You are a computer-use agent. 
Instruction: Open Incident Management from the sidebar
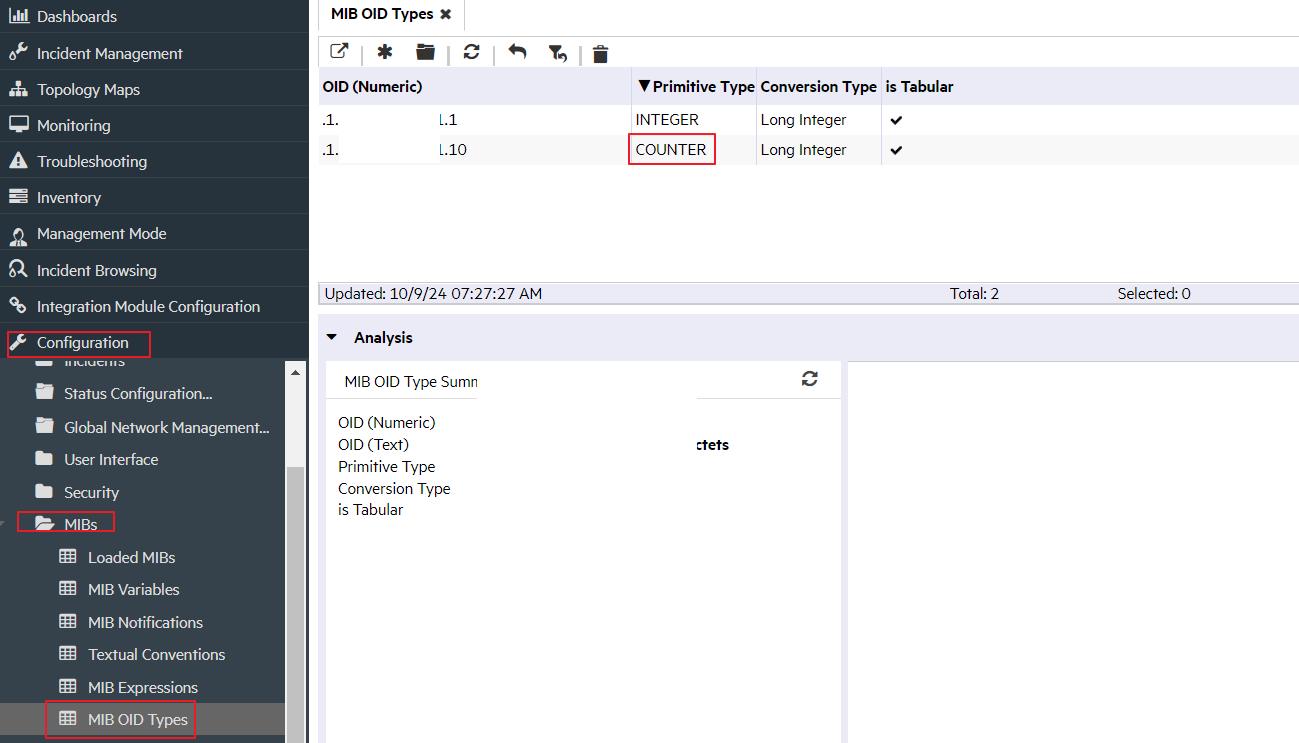(110, 52)
